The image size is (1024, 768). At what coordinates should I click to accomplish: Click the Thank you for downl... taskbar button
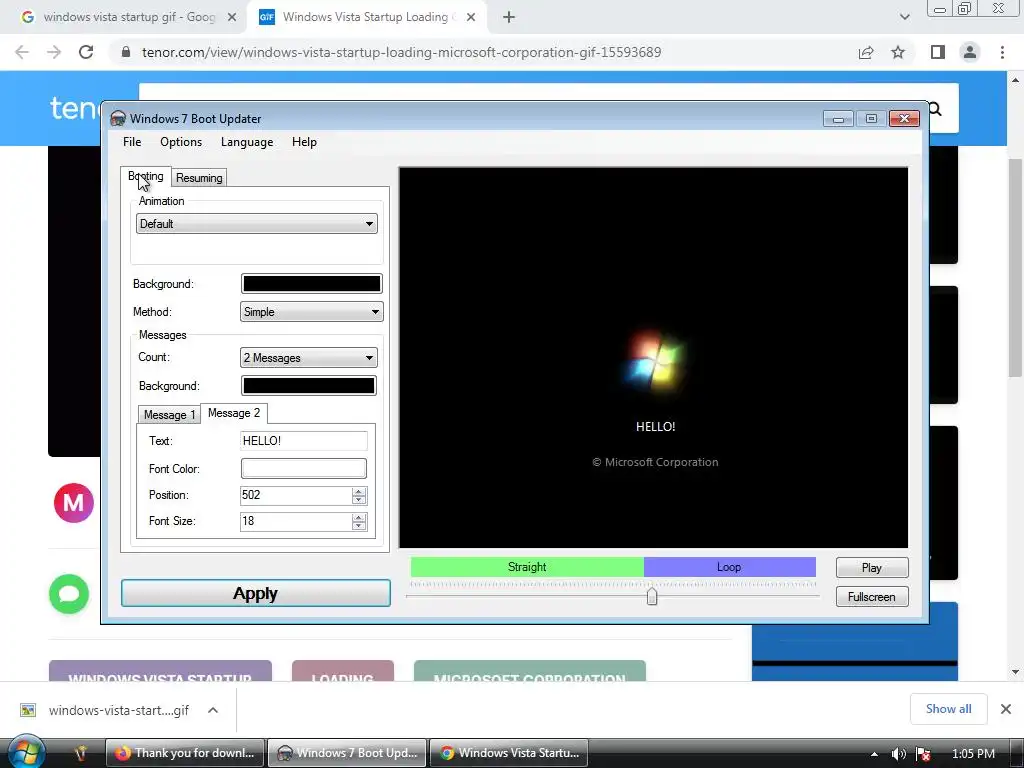(x=185, y=753)
